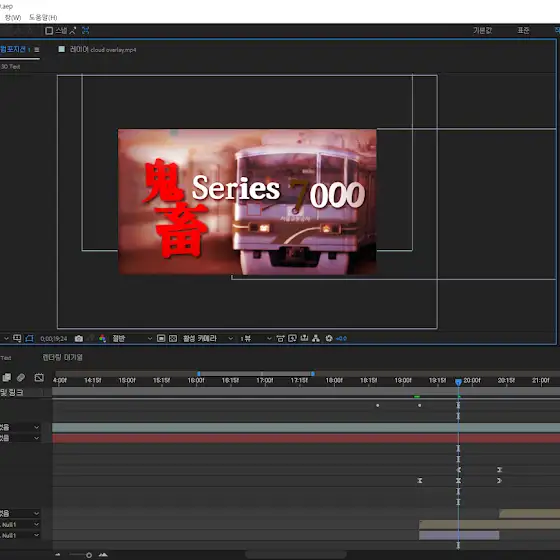This screenshot has height=560, width=560.
Task: Click the purple layer bar at bottom
Action: coord(459,535)
